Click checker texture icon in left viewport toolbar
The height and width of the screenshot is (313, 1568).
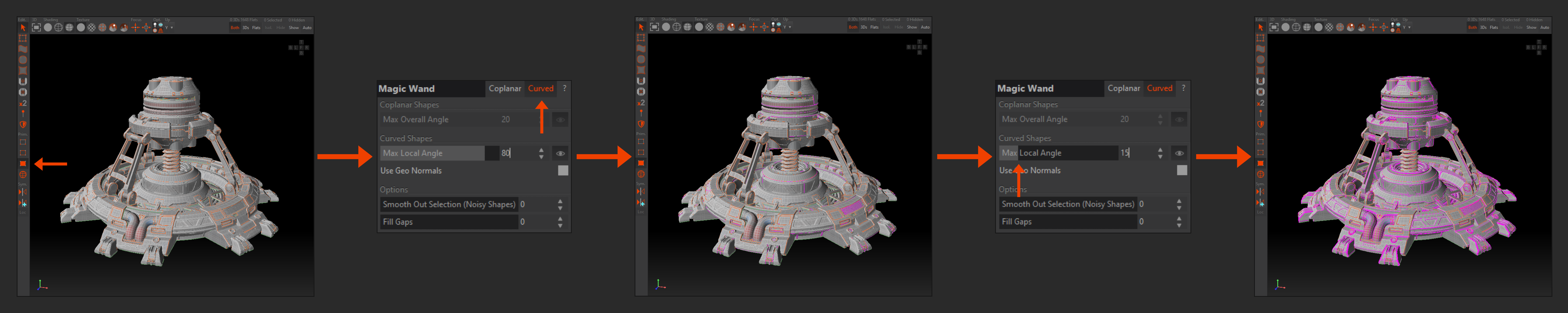click(x=91, y=27)
